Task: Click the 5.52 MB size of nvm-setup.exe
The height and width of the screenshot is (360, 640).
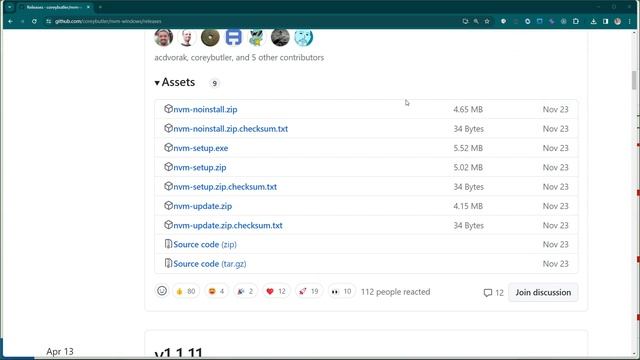Action: [468, 148]
